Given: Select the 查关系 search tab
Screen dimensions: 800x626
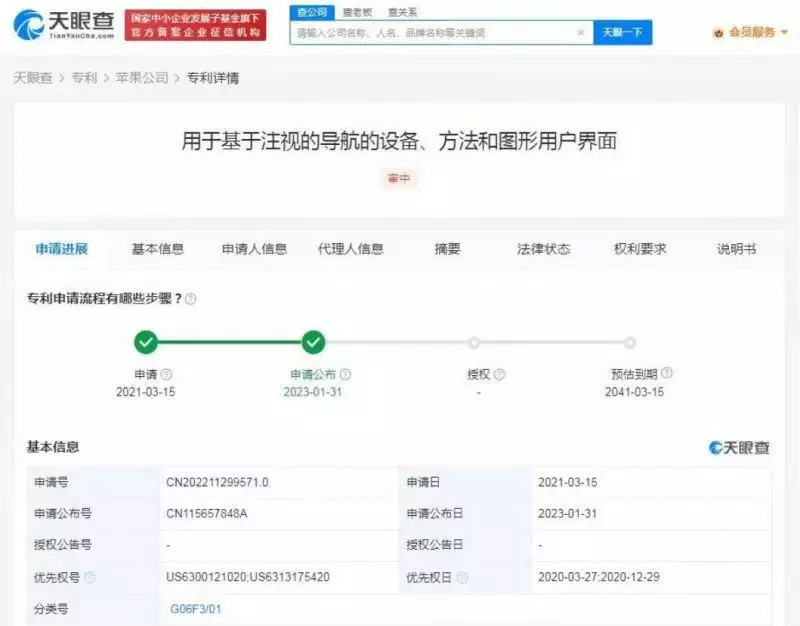Looking at the screenshot, I should coord(402,12).
